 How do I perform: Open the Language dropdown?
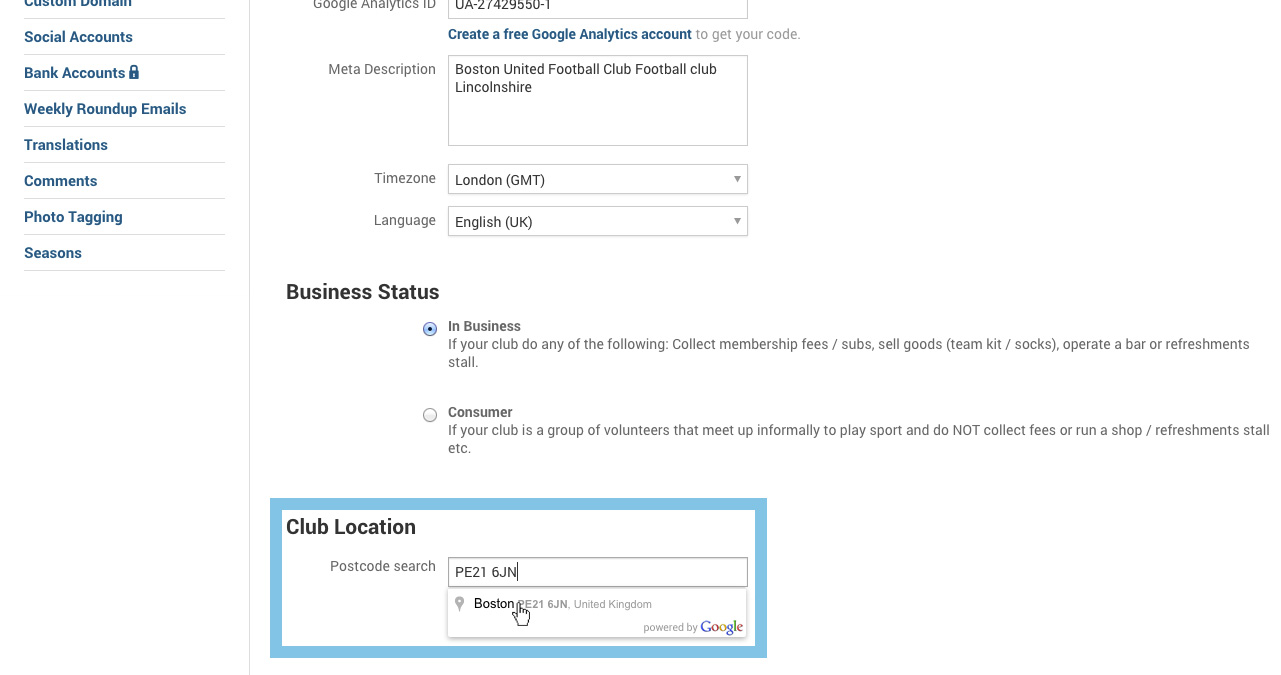click(x=597, y=221)
